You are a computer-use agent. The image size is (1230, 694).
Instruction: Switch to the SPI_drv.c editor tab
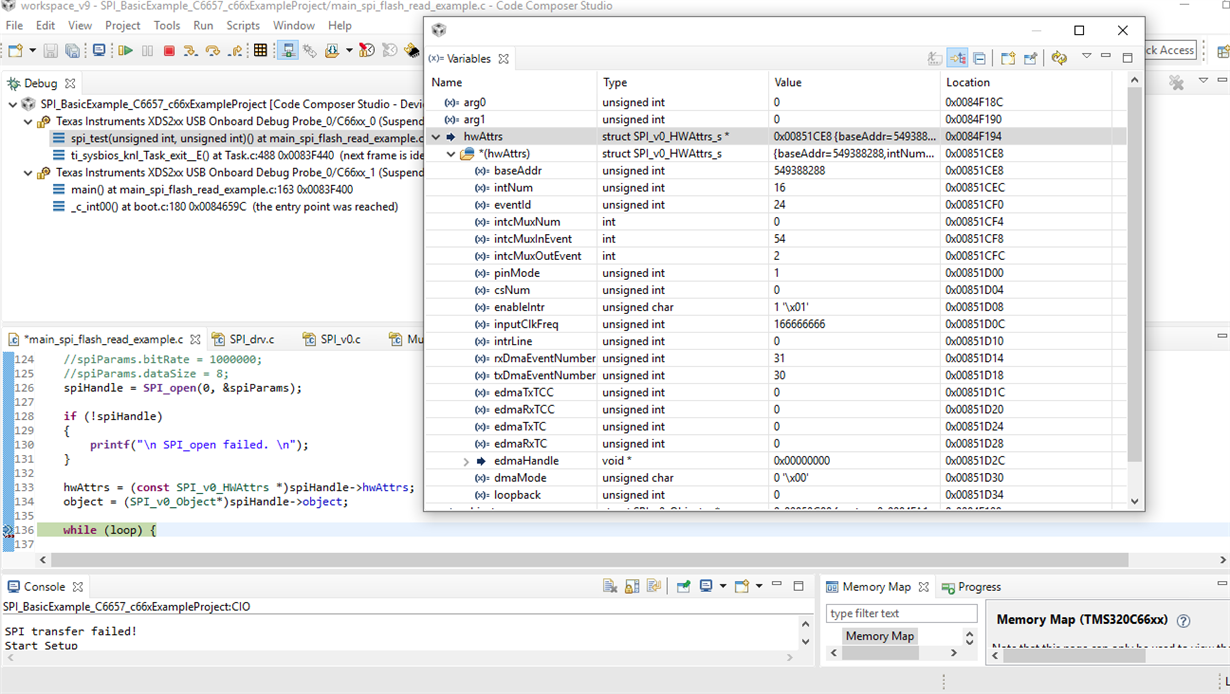pyautogui.click(x=250, y=340)
